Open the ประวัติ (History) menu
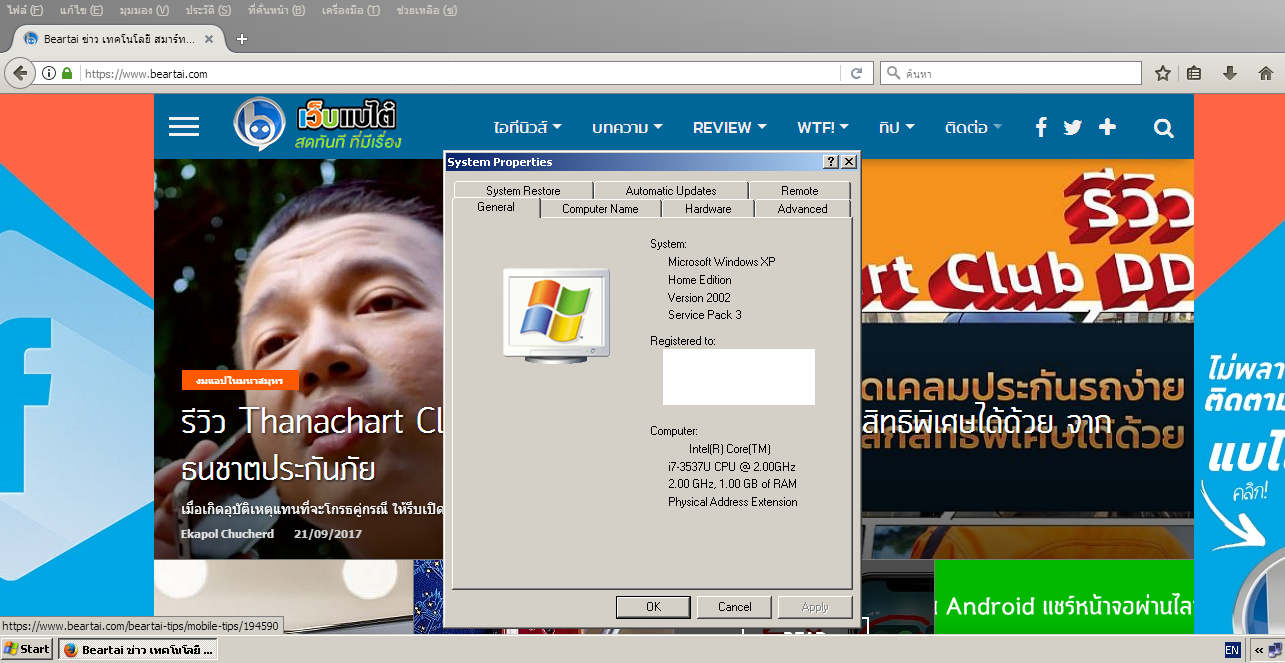This screenshot has height=663, width=1285. 209,10
